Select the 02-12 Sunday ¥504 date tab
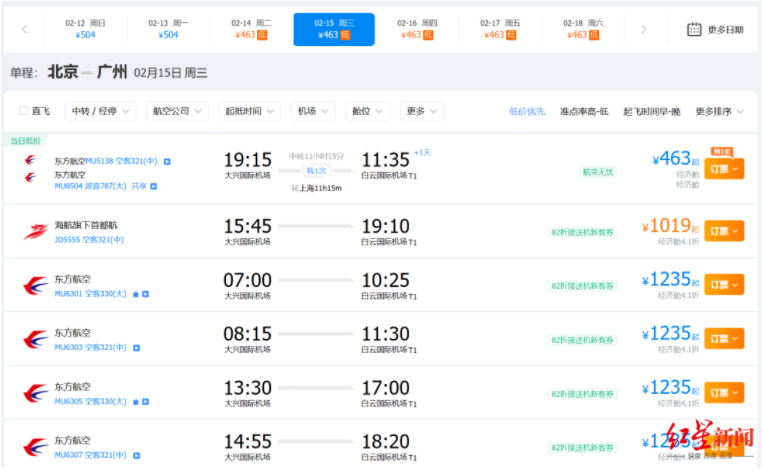The width and height of the screenshot is (763, 475). click(x=86, y=29)
